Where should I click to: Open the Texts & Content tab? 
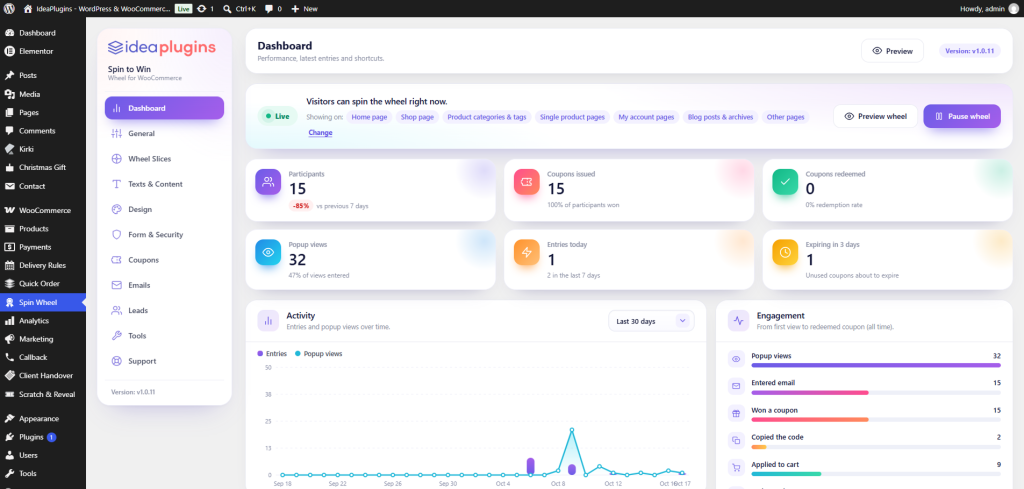[165, 184]
